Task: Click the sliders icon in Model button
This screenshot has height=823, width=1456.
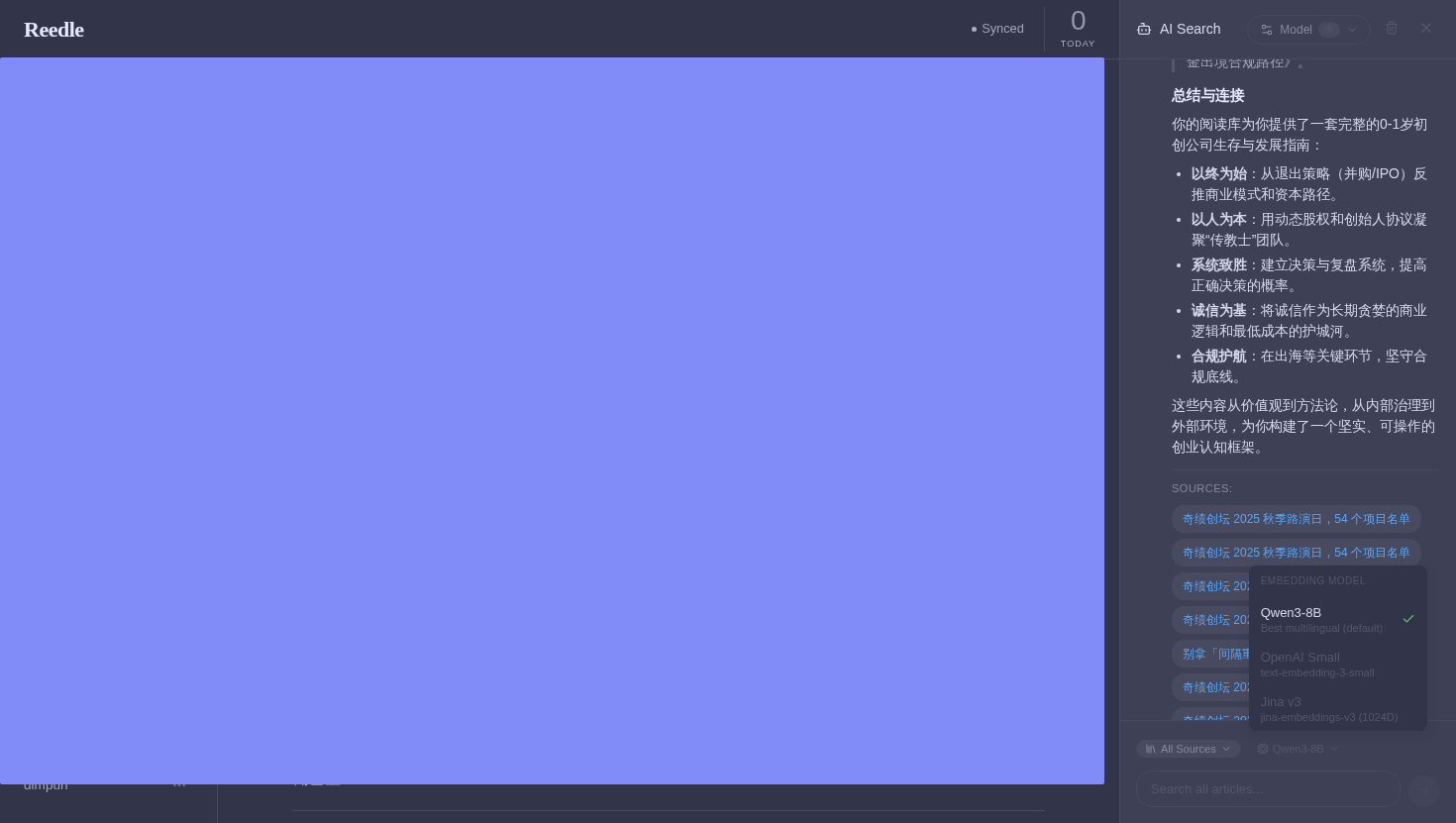Action: [1267, 30]
